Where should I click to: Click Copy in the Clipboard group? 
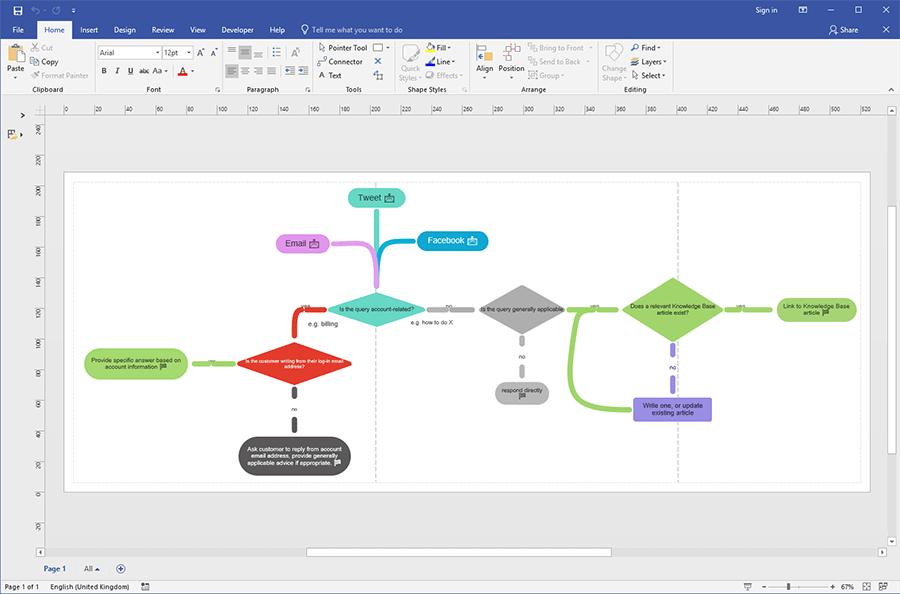click(44, 61)
